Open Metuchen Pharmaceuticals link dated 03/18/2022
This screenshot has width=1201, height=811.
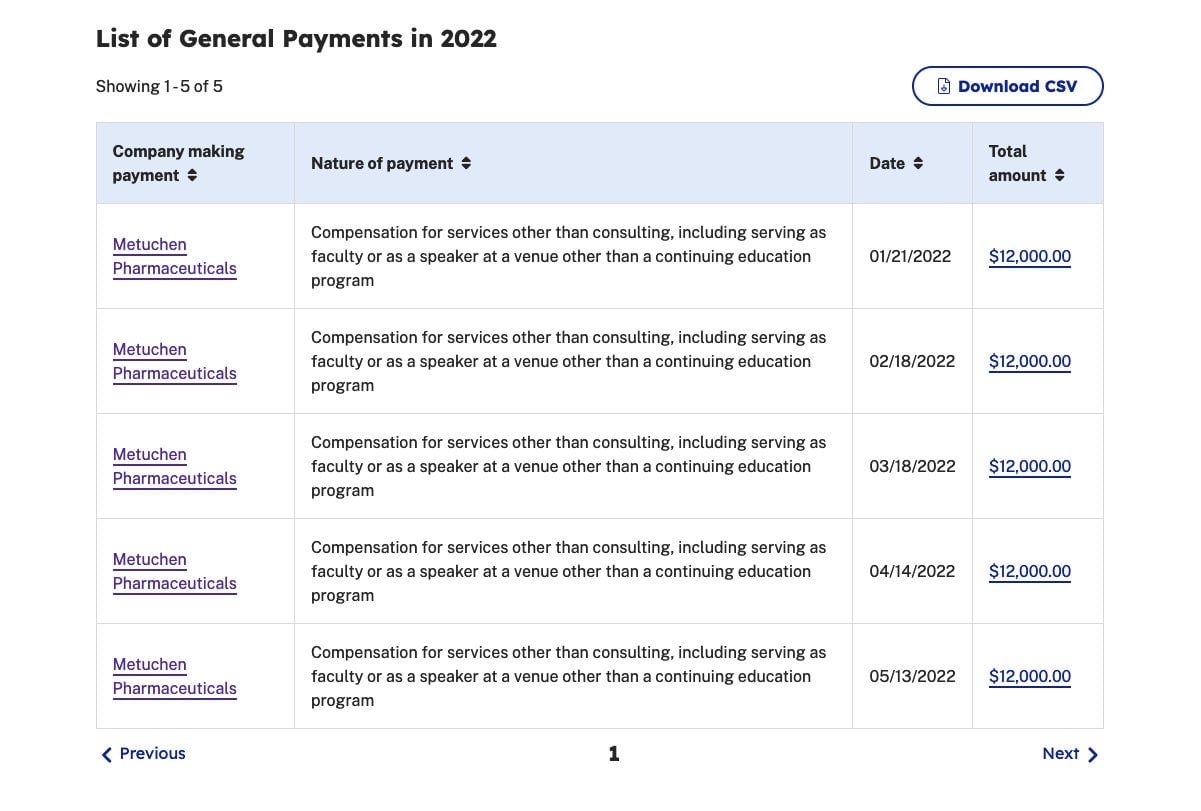(174, 466)
